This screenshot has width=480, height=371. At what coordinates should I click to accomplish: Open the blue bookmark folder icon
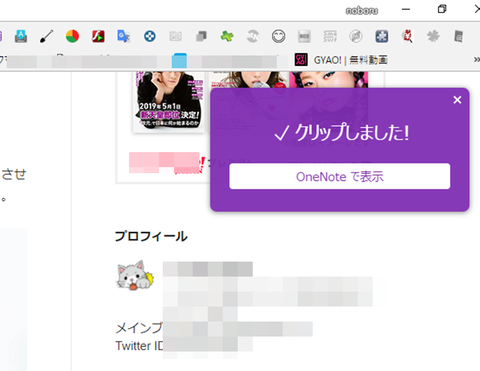click(179, 60)
